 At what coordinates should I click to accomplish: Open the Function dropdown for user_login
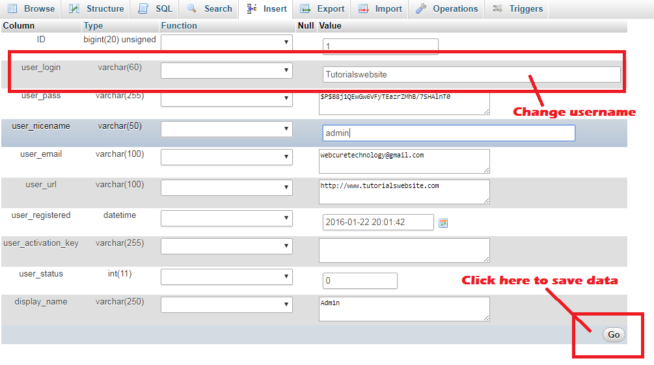point(226,70)
